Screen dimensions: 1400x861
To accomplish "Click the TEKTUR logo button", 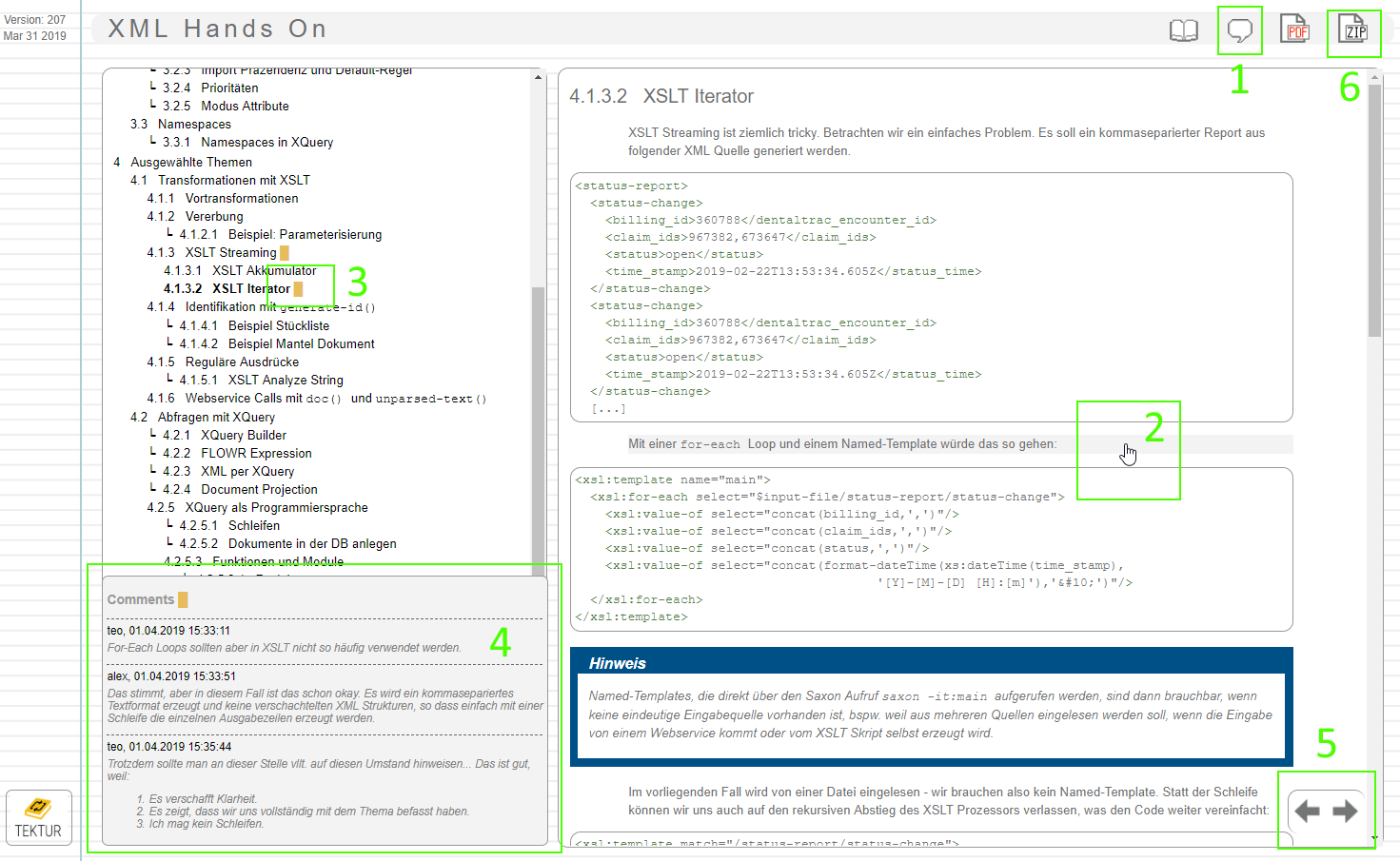I will pyautogui.click(x=38, y=817).
